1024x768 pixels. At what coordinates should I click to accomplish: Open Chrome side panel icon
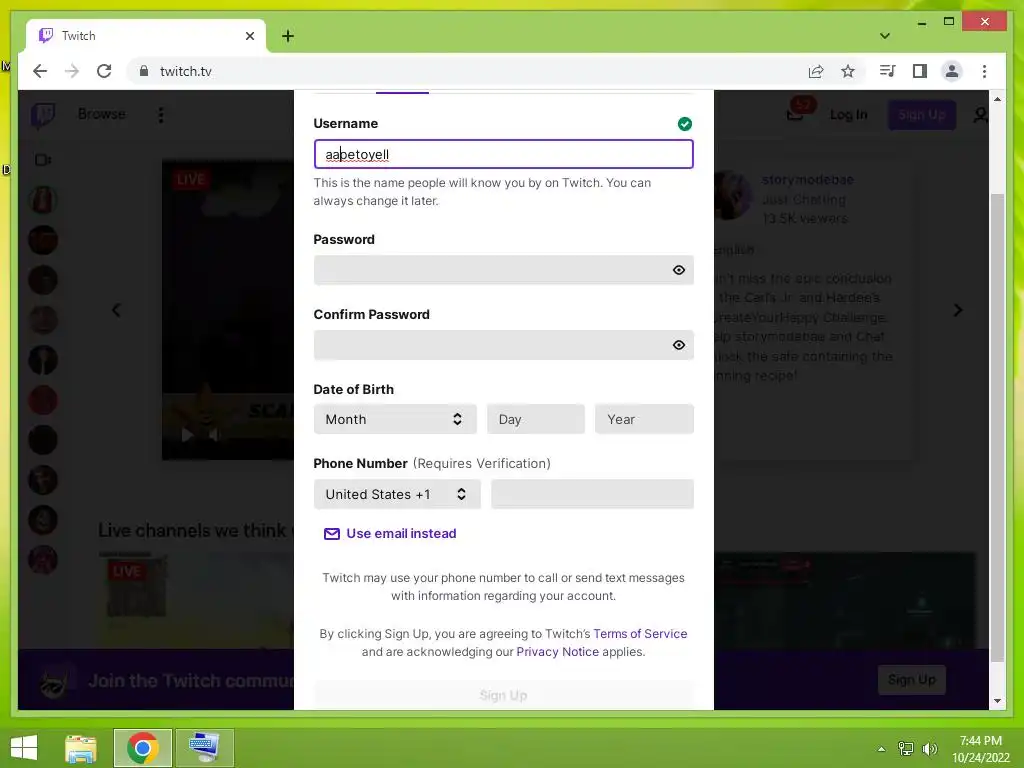[x=920, y=71]
